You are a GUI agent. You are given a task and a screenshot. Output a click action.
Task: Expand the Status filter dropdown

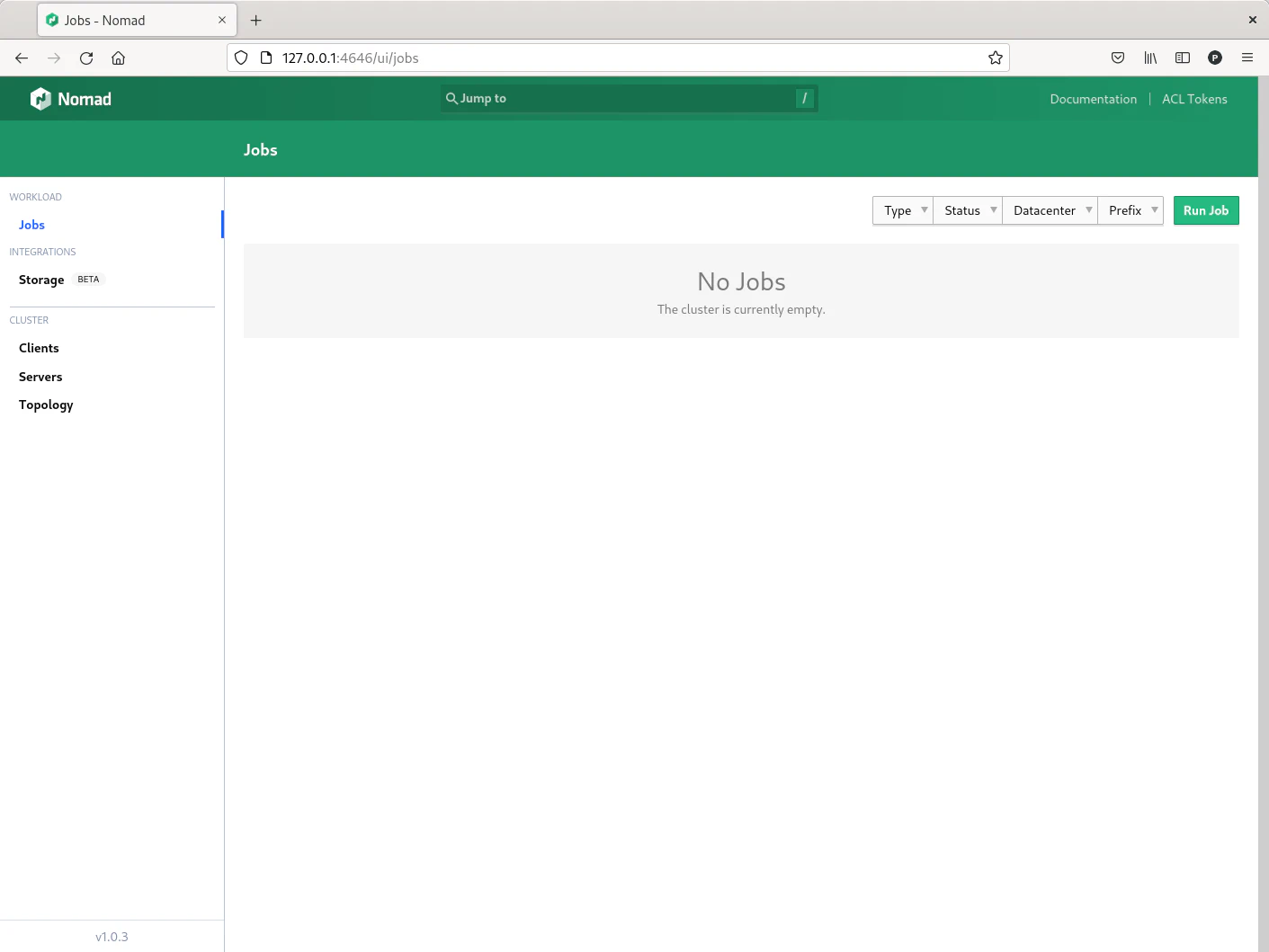coord(968,210)
